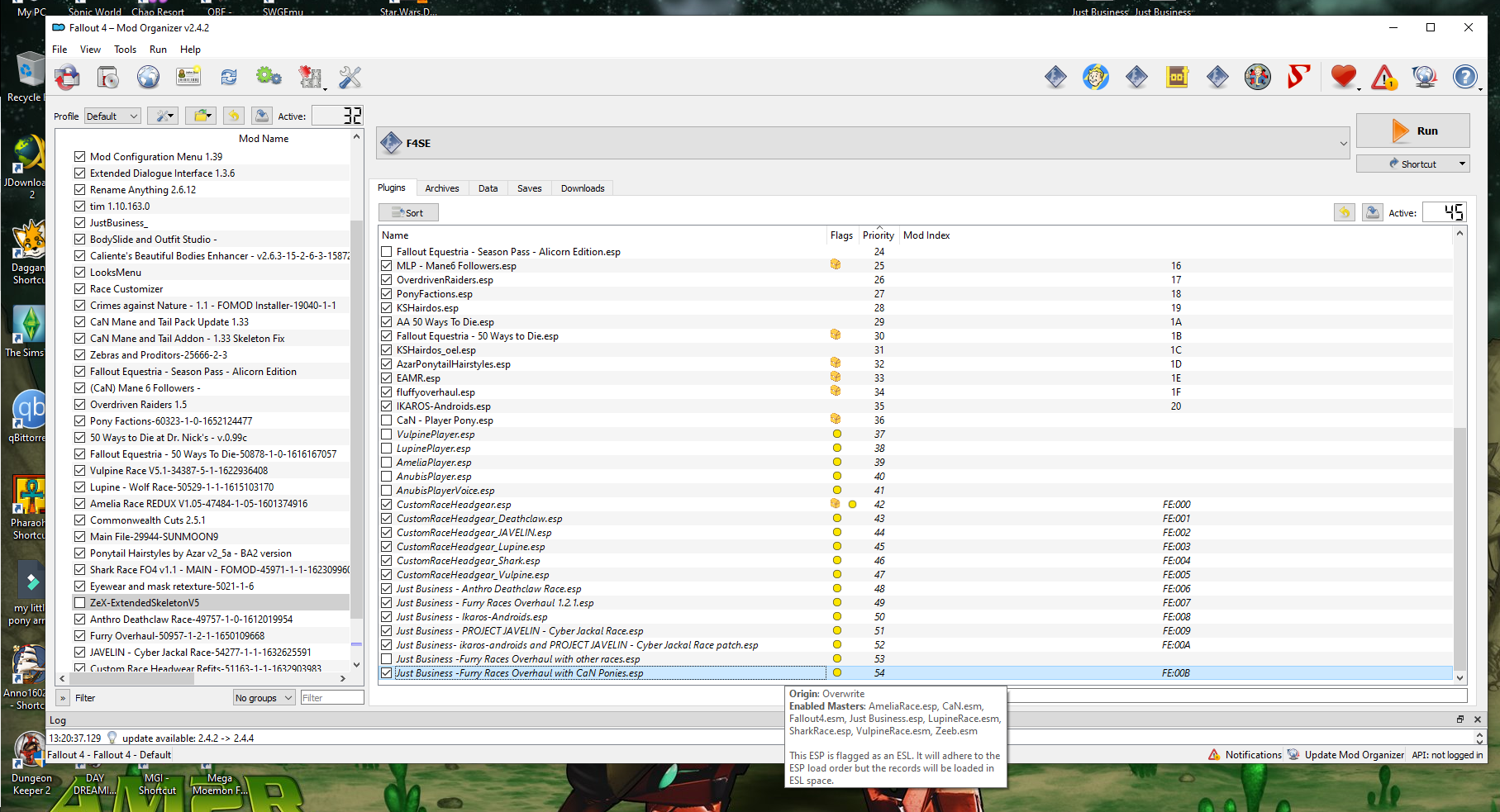This screenshot has height=812, width=1500.
Task: Open the profiles ID card icon
Action: point(188,78)
